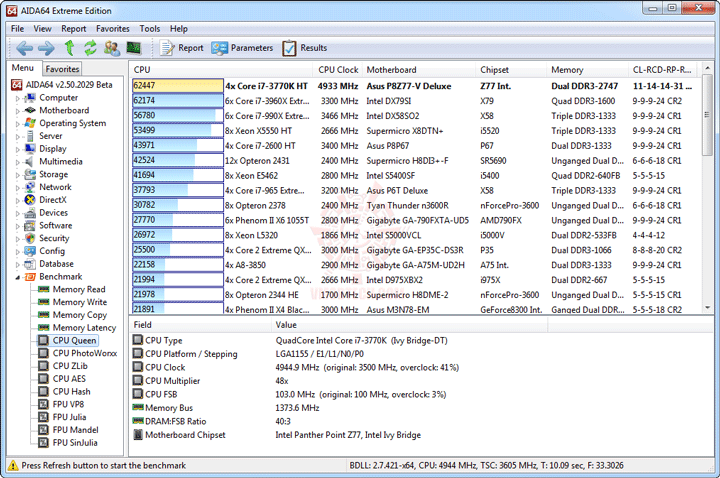720x478 pixels.
Task: Expand the Operating System tree node
Action: [18, 124]
